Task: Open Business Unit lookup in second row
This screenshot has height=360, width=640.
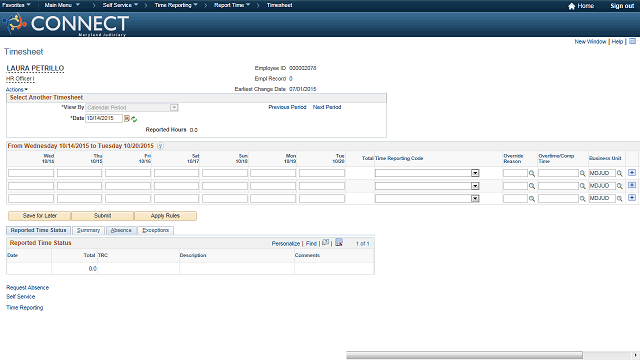Action: 620,186
